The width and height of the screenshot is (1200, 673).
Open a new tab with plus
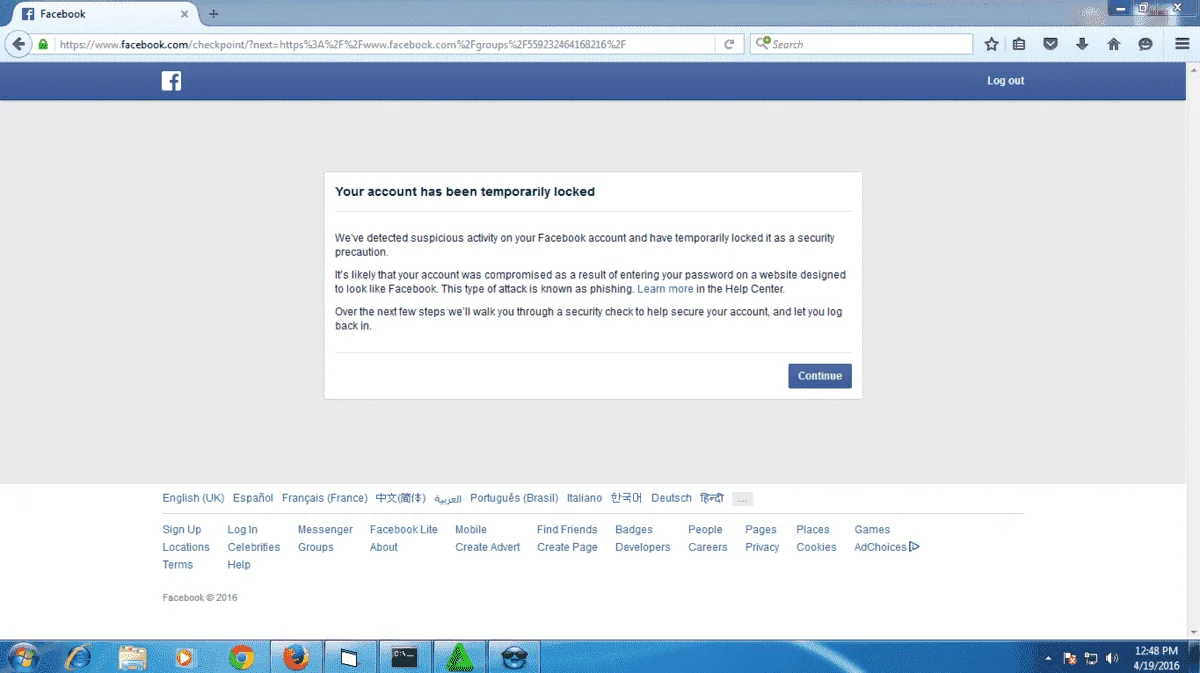pos(213,14)
